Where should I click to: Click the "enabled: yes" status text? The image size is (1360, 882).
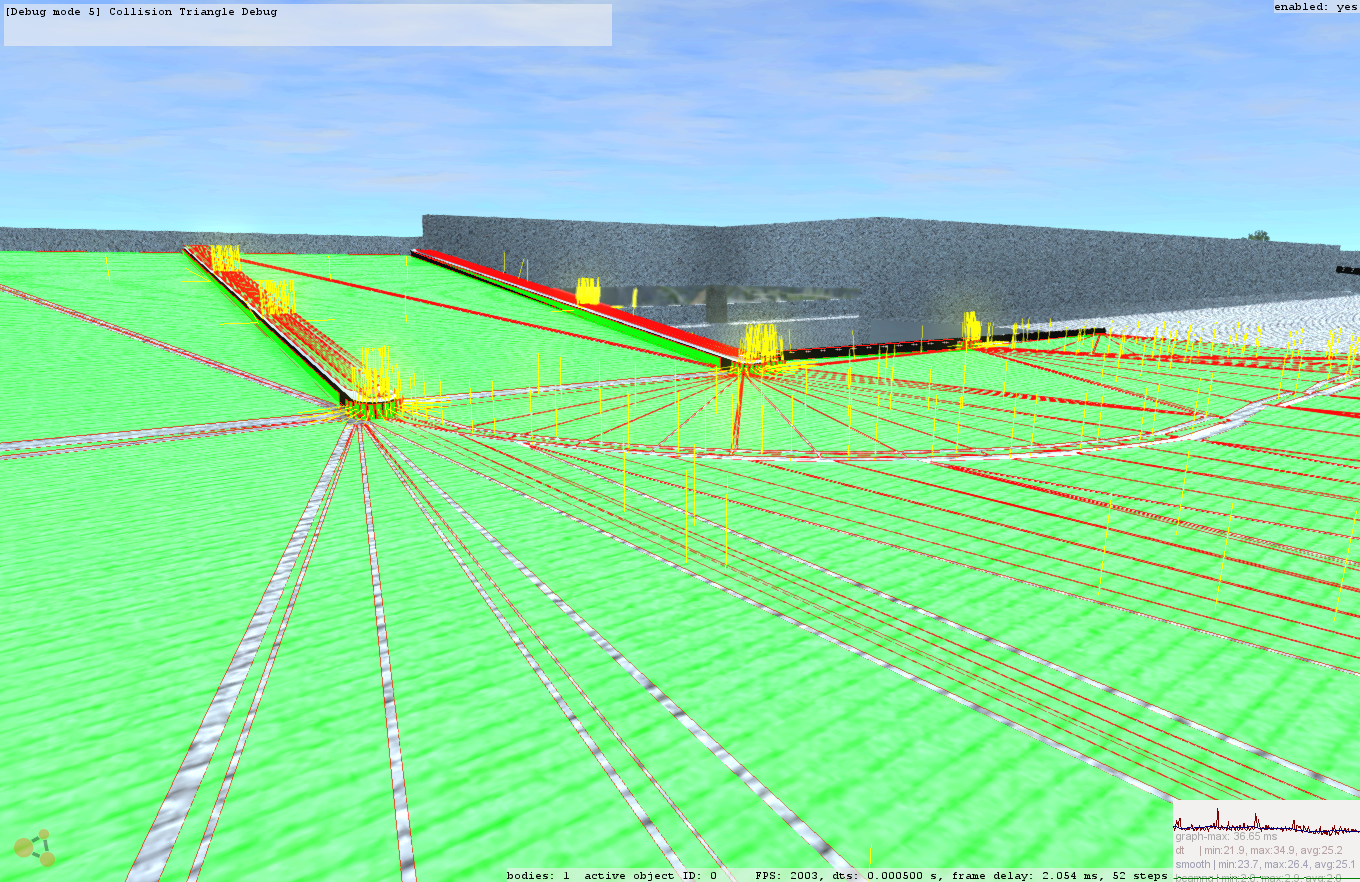1315,7
